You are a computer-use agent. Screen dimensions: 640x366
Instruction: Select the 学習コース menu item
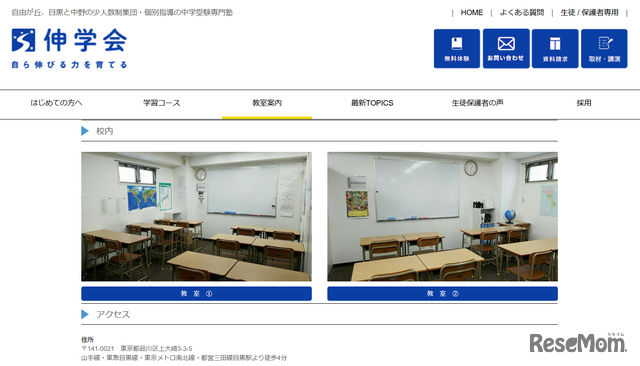pos(162,103)
